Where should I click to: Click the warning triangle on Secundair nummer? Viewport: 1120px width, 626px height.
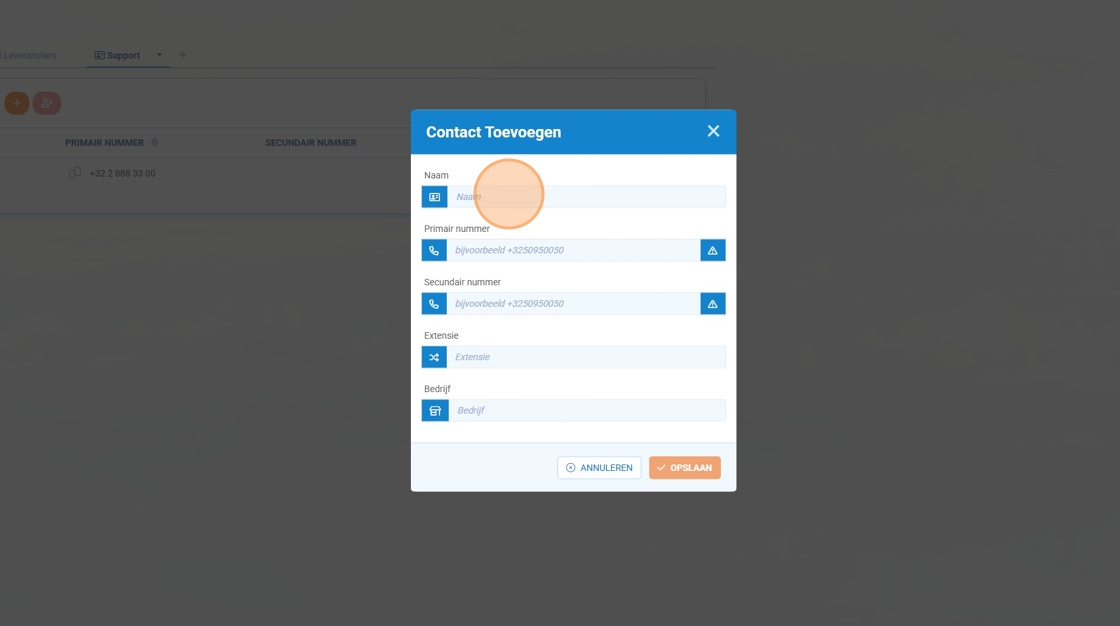[x=712, y=304]
